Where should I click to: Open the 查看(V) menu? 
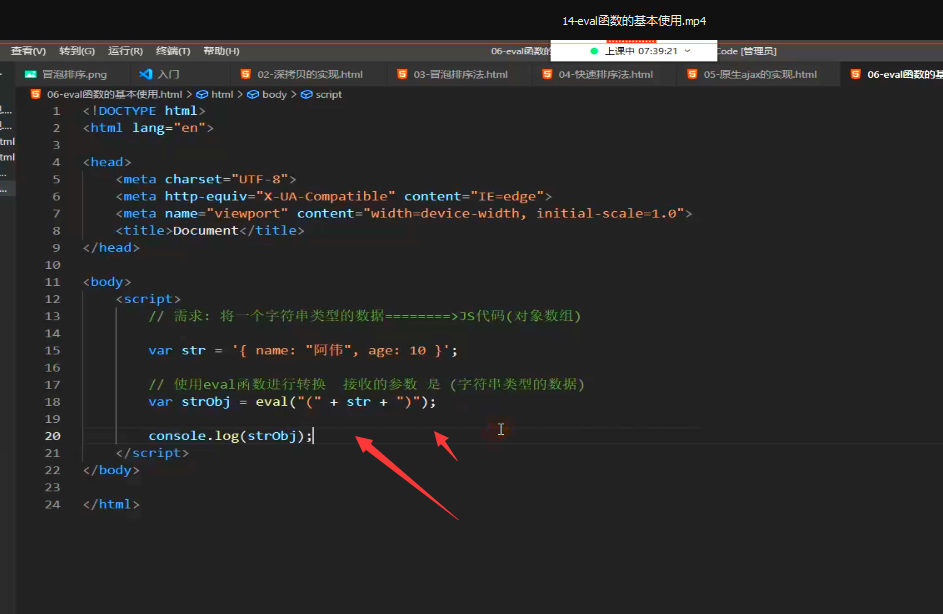(x=28, y=51)
